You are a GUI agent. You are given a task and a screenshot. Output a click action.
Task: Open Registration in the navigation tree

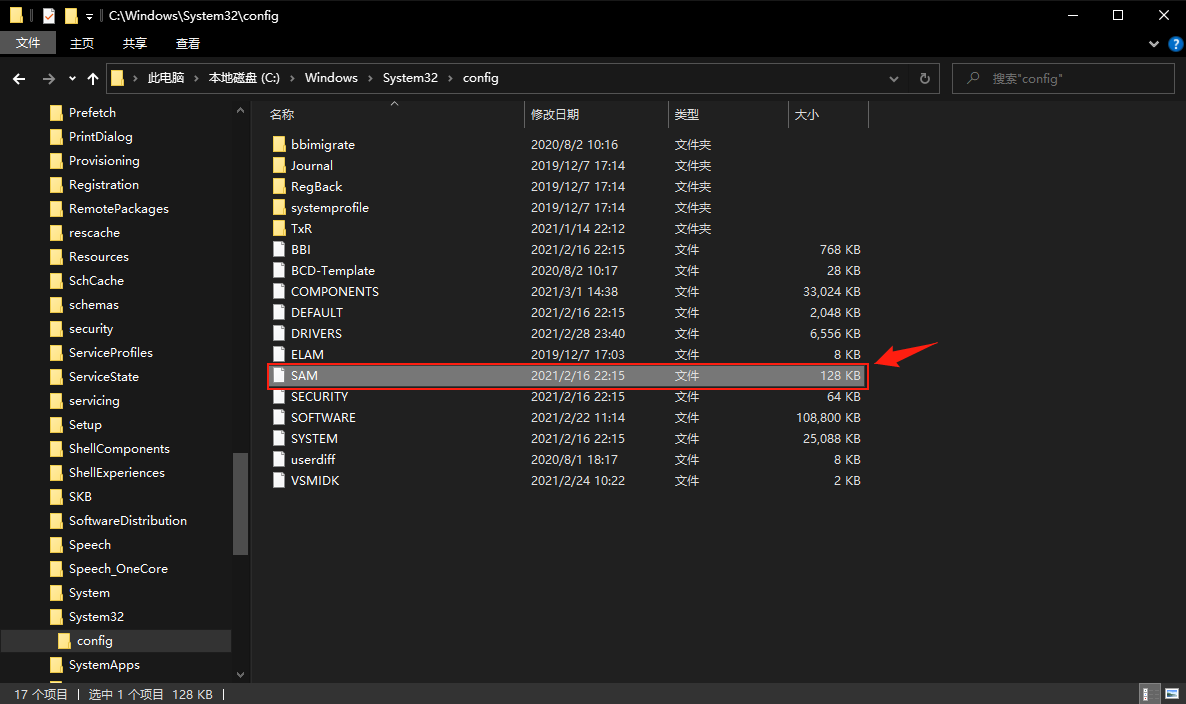pyautogui.click(x=104, y=185)
